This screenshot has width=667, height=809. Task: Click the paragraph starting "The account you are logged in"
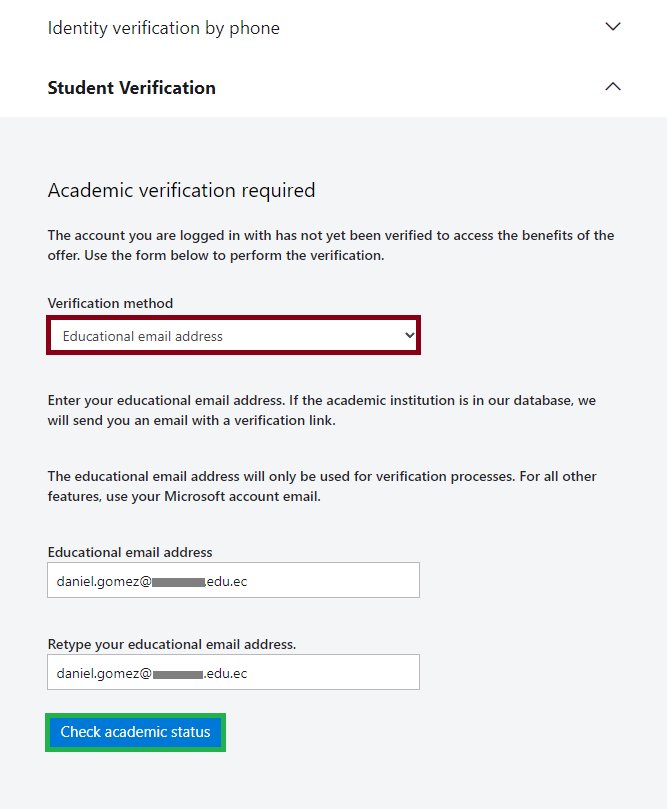point(330,245)
